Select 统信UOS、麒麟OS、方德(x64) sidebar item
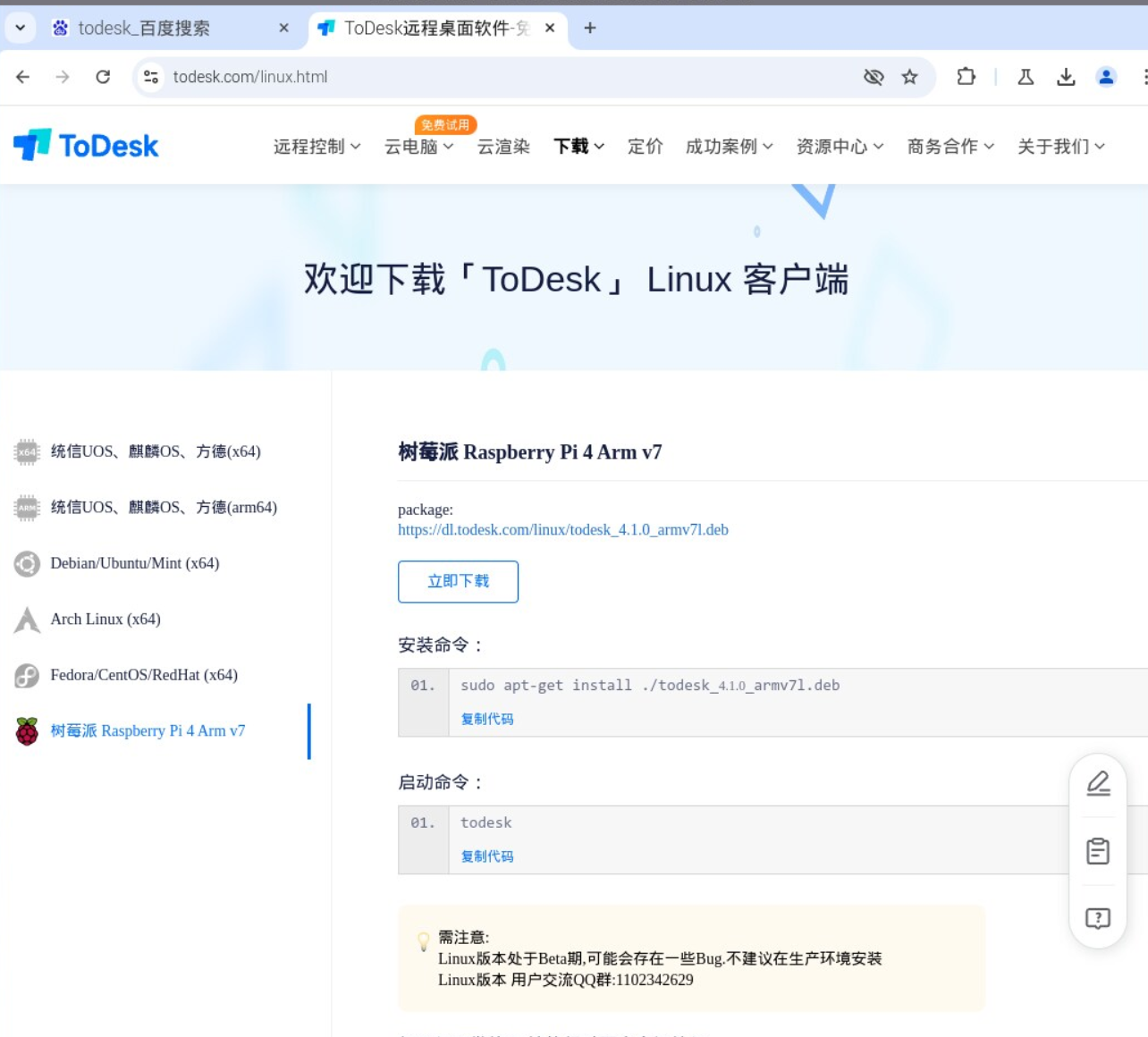Viewport: 1148px width, 1037px height. pyautogui.click(x=156, y=451)
